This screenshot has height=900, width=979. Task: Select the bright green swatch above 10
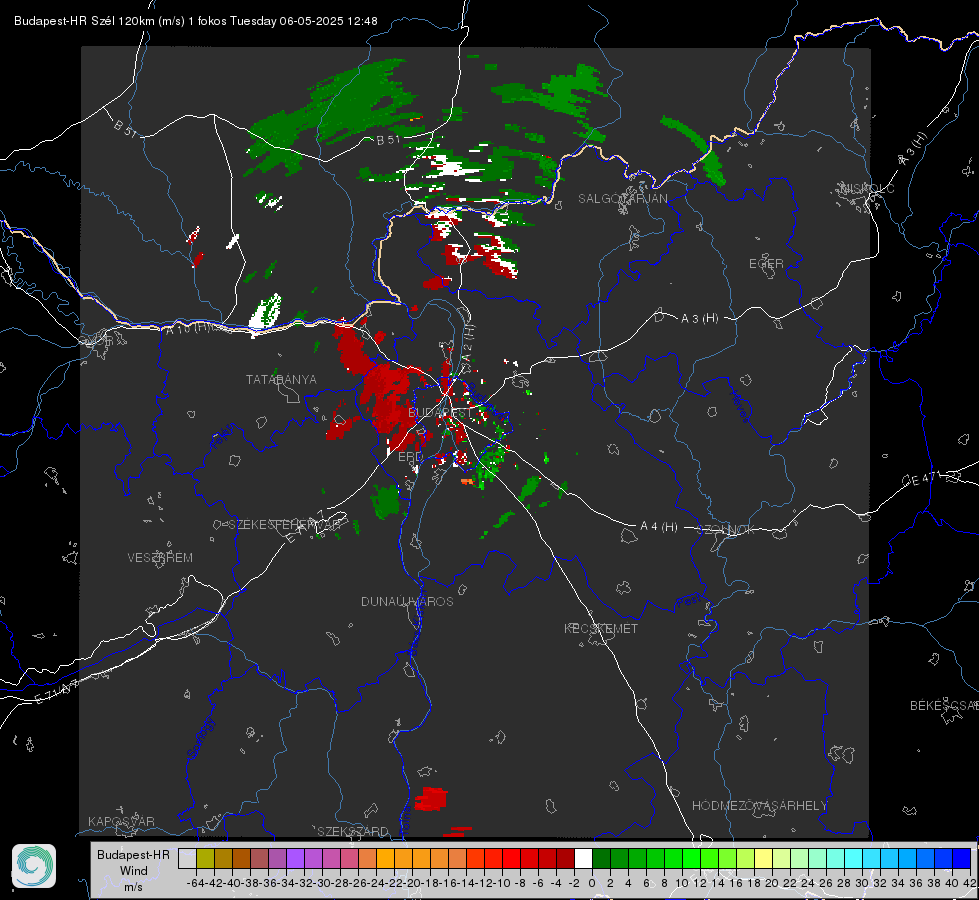[691, 859]
